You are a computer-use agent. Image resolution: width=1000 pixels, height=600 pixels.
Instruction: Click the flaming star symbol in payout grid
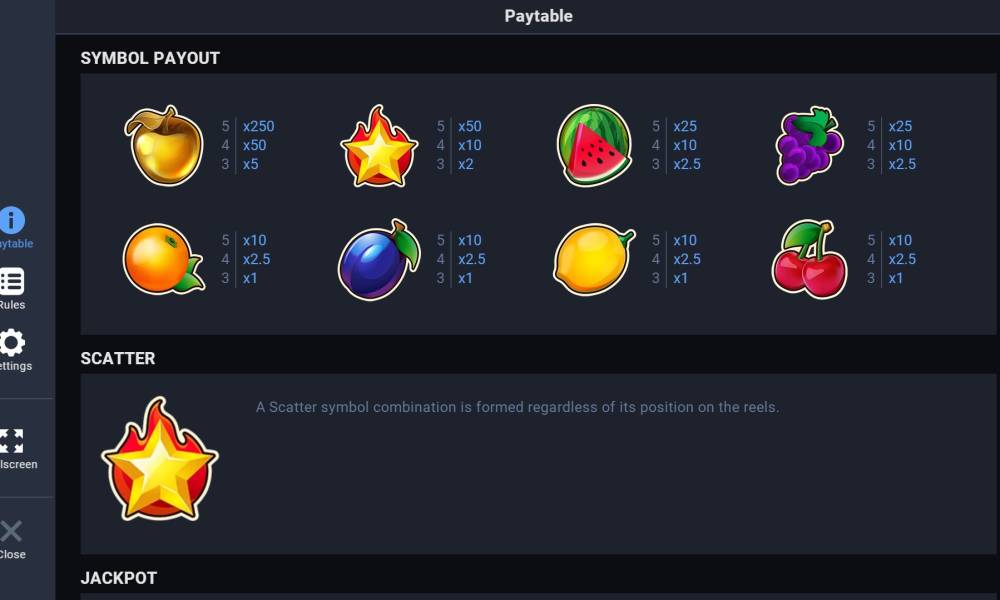tap(378, 147)
